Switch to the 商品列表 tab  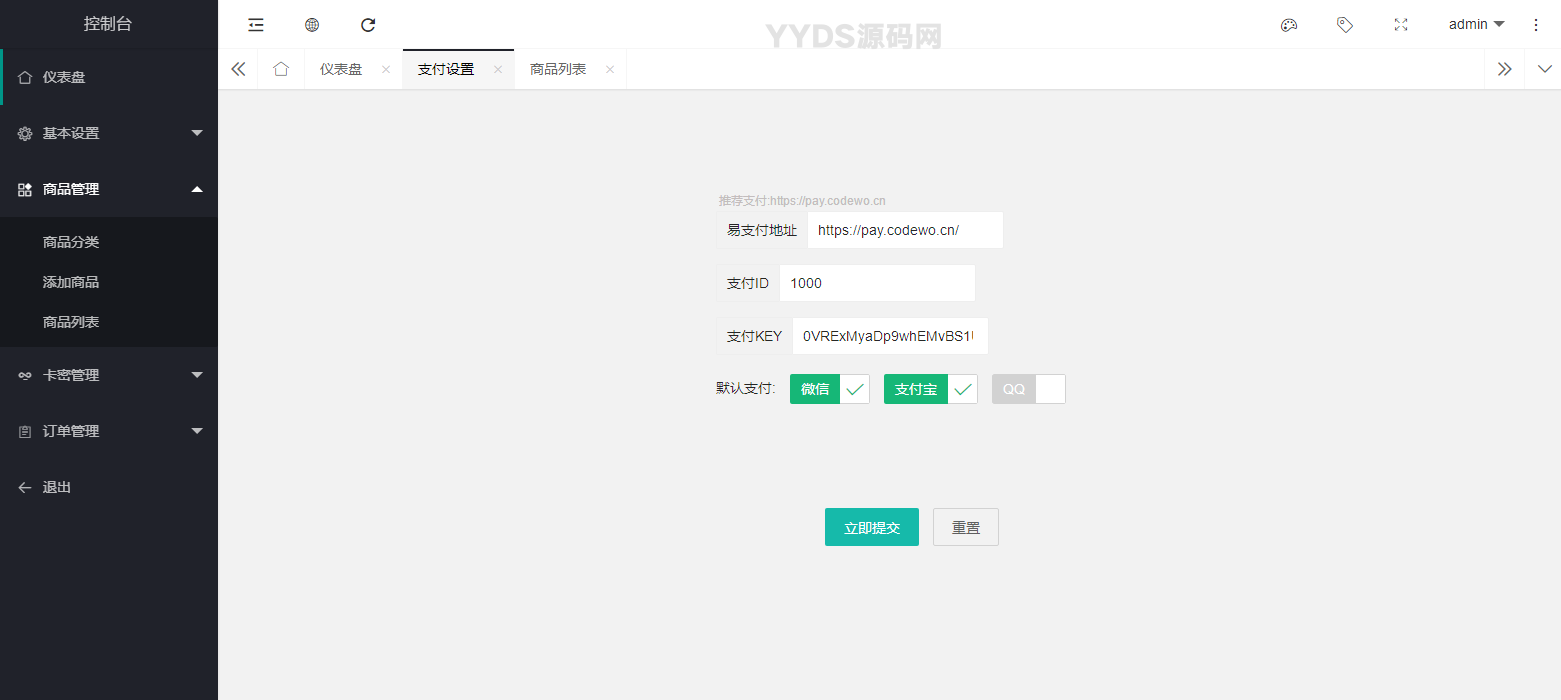click(558, 69)
